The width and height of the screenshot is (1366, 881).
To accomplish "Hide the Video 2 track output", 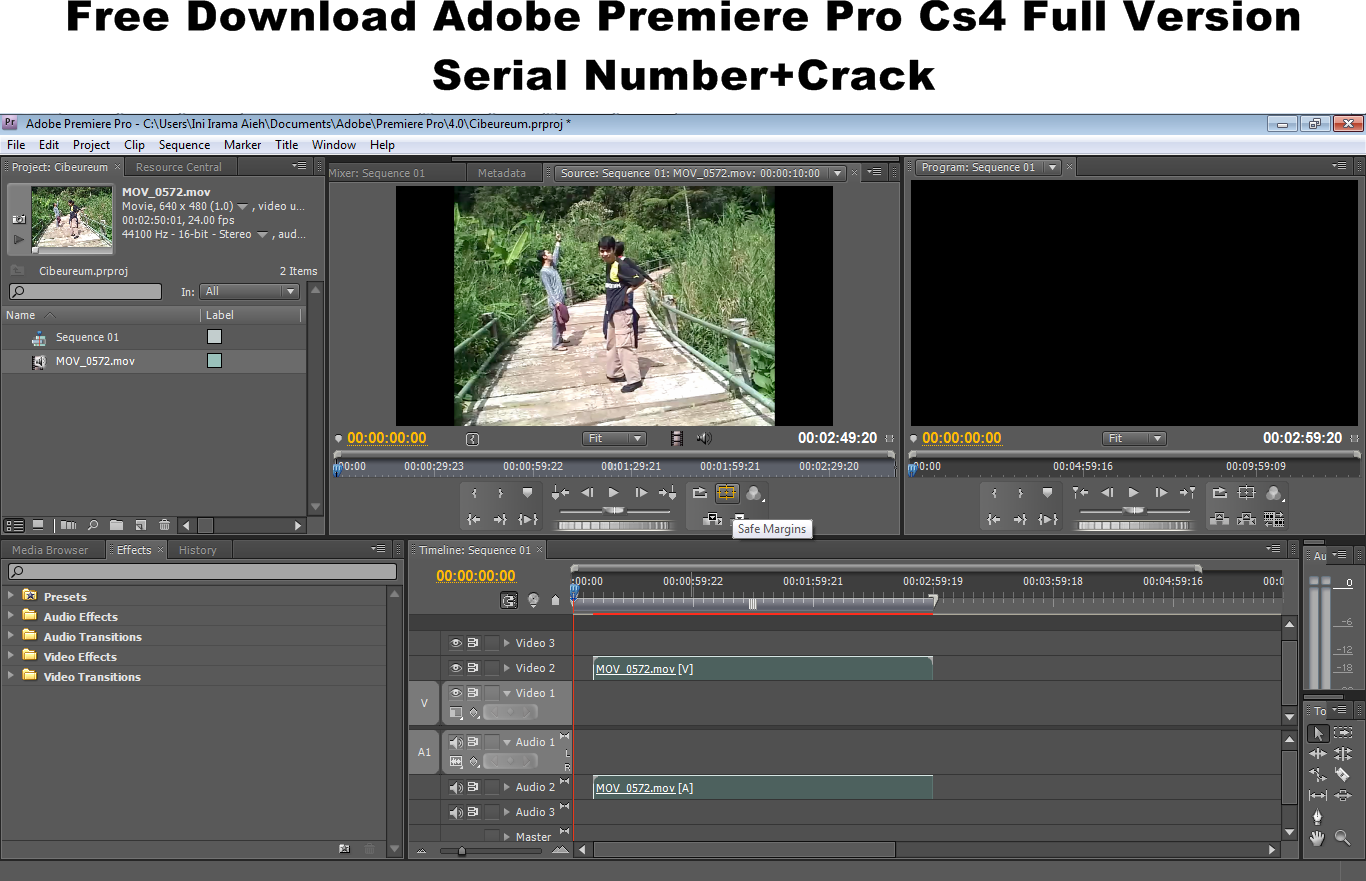I will pyautogui.click(x=456, y=668).
